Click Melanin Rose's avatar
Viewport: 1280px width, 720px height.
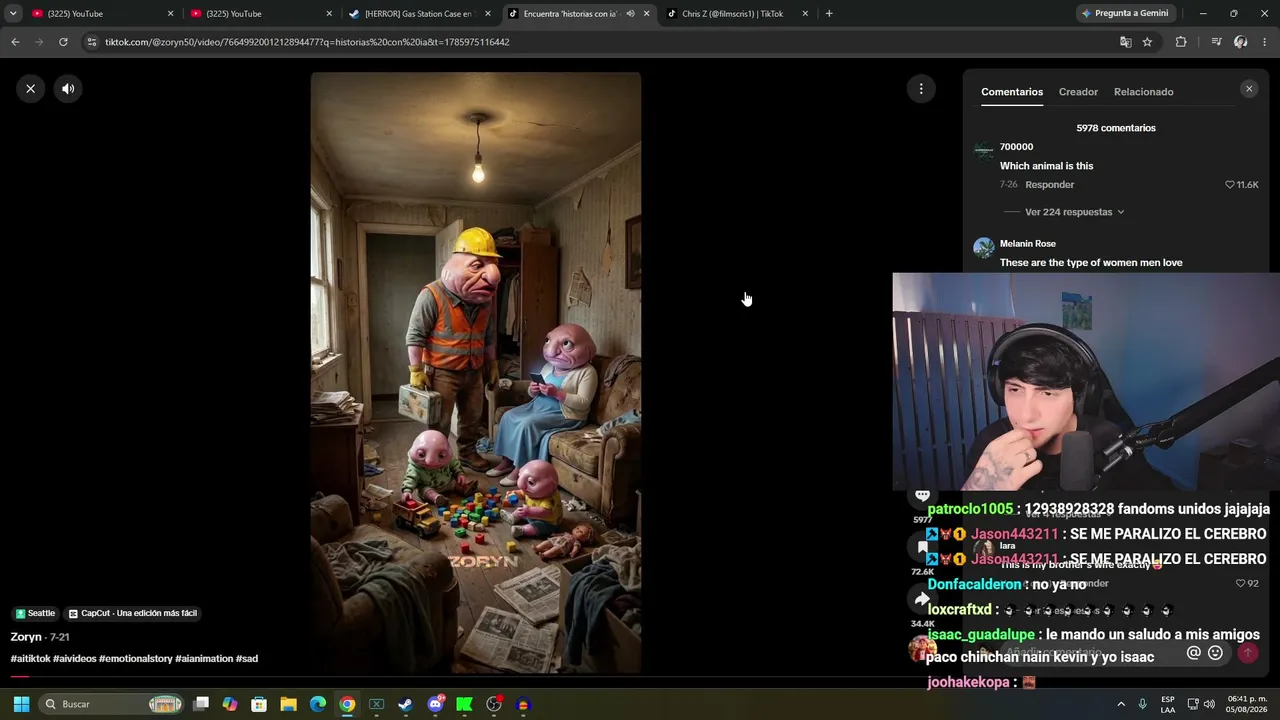tap(984, 247)
